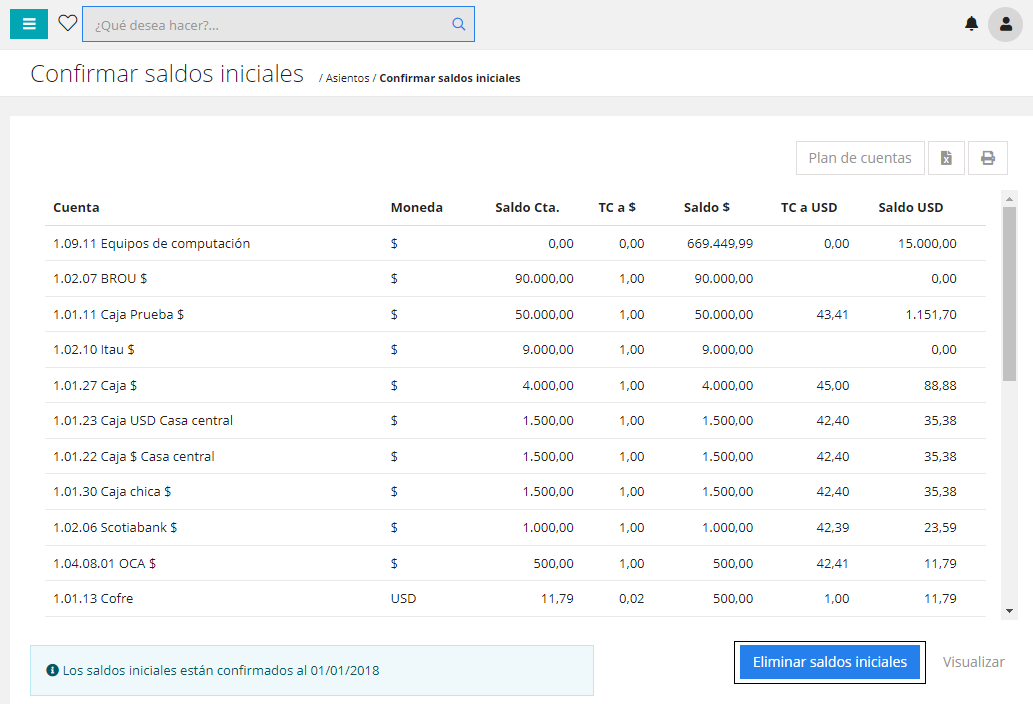Open notifications bell
This screenshot has width=1033, height=704.
[971, 24]
